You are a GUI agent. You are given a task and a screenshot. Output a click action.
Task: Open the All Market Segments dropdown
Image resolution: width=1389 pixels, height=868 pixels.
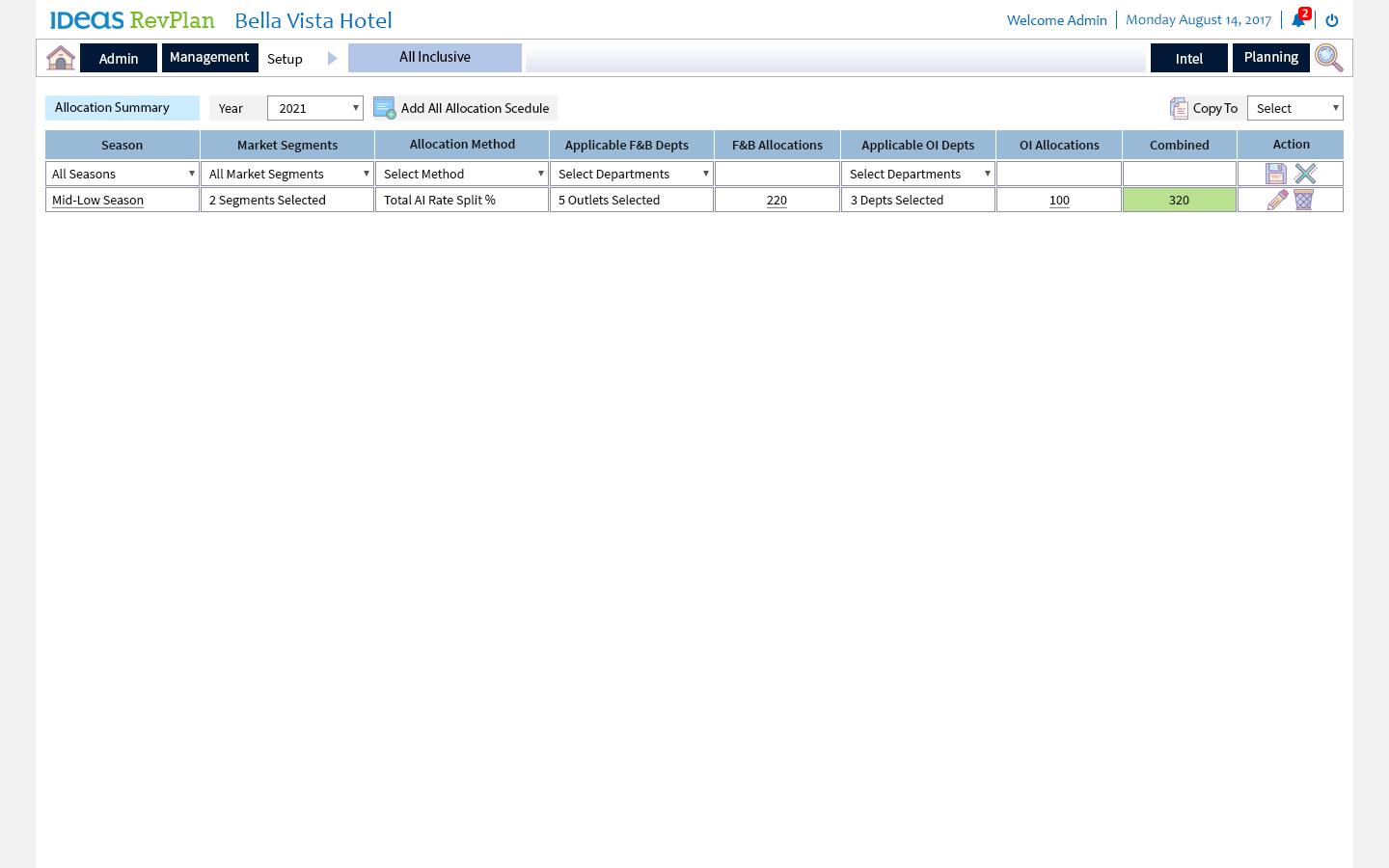pyautogui.click(x=287, y=174)
